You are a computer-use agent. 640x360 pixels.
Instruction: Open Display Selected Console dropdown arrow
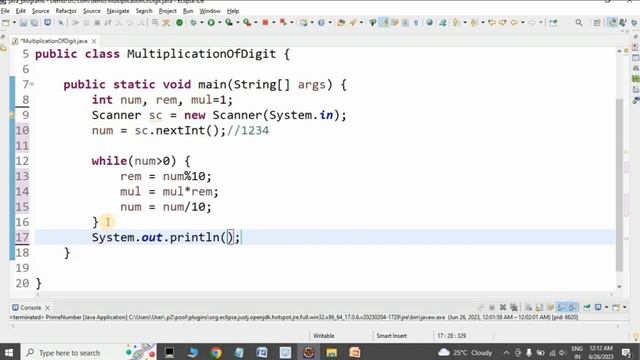tap(606, 307)
